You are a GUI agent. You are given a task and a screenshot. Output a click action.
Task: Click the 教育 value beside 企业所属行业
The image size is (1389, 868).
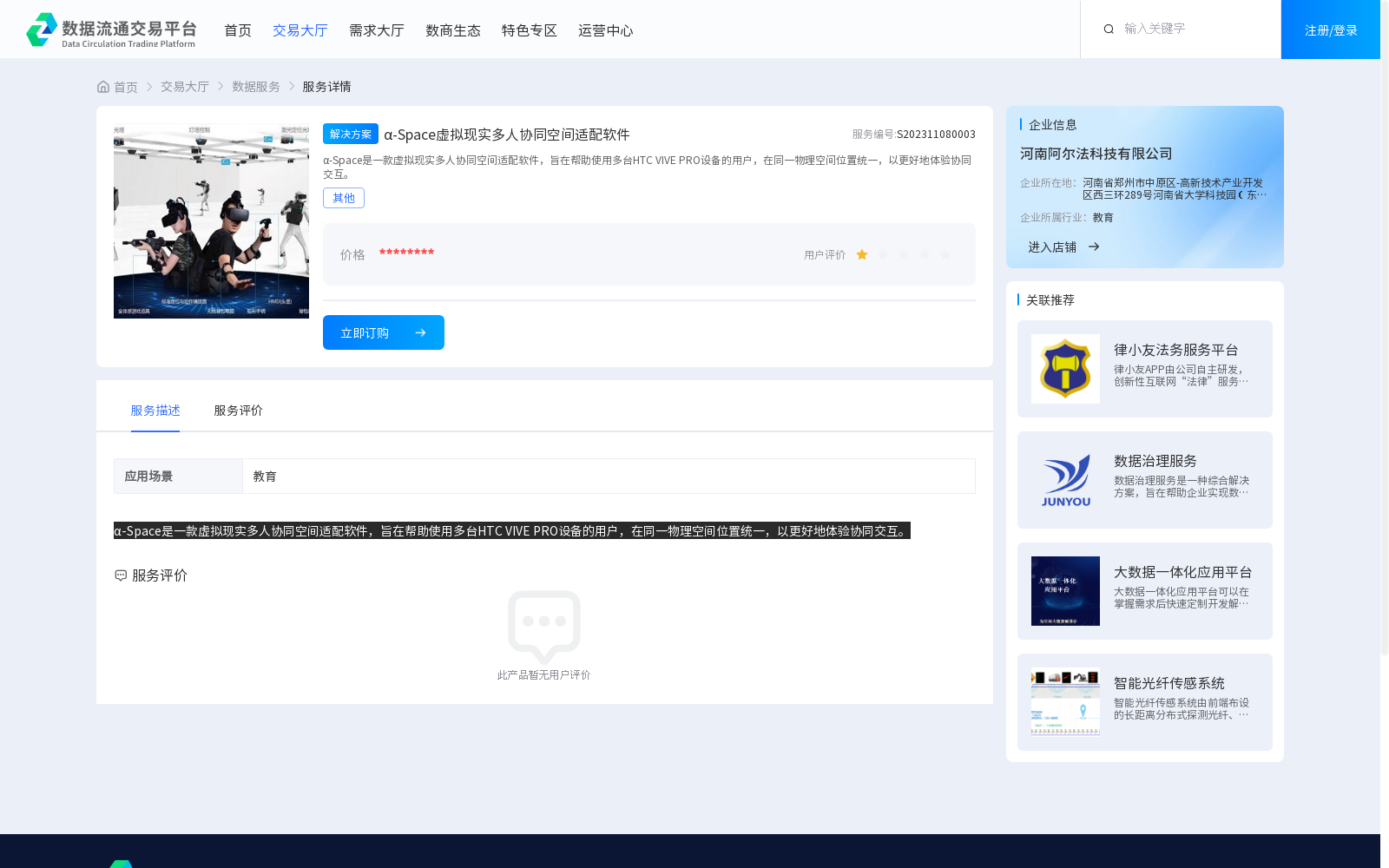tap(1103, 217)
